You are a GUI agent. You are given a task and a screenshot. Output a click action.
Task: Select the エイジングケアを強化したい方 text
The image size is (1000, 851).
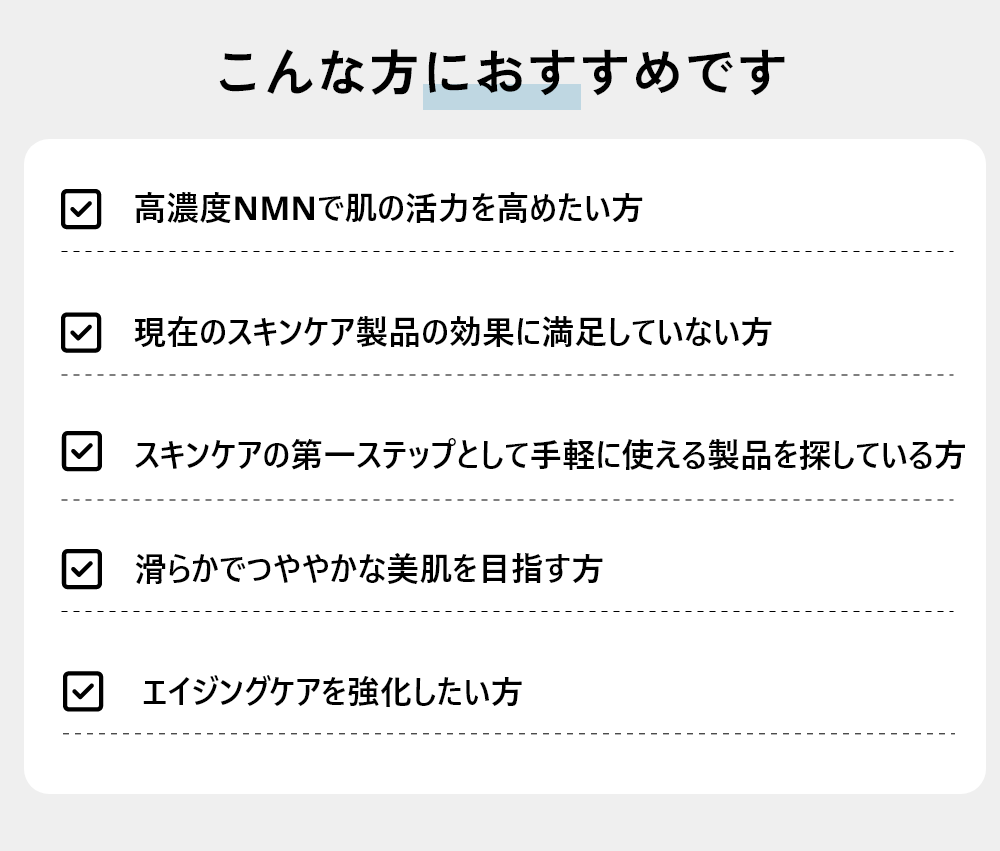tap(332, 691)
